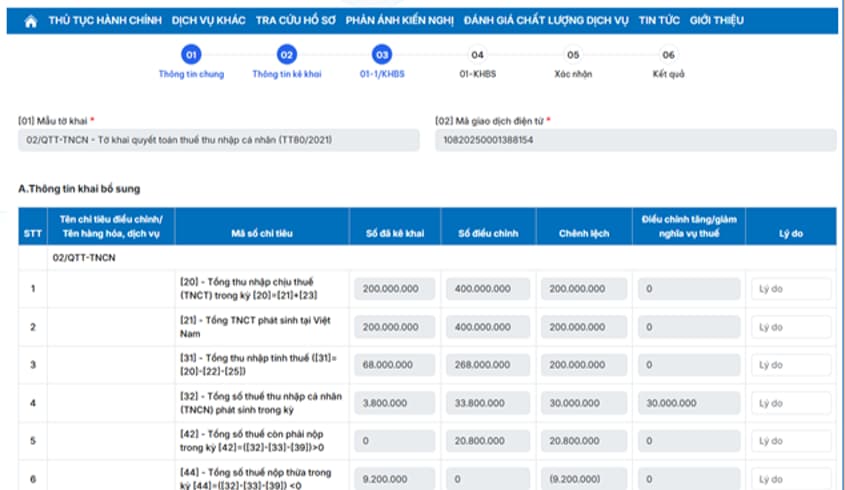Click Chênh lệch field for indicator [42]
This screenshot has width=845, height=490.
click(x=584, y=441)
